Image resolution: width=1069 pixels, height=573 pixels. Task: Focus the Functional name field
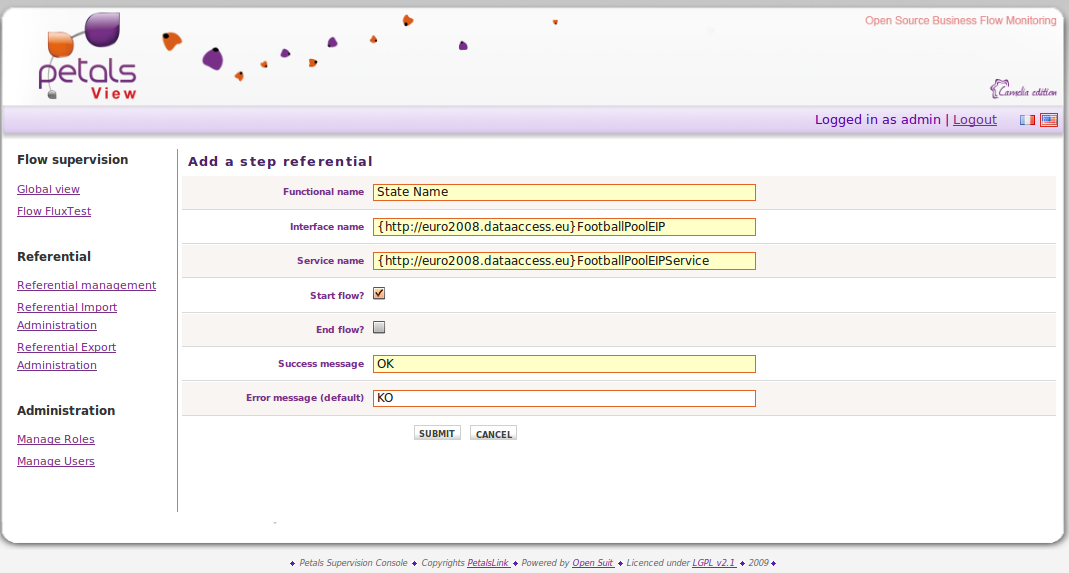click(564, 192)
